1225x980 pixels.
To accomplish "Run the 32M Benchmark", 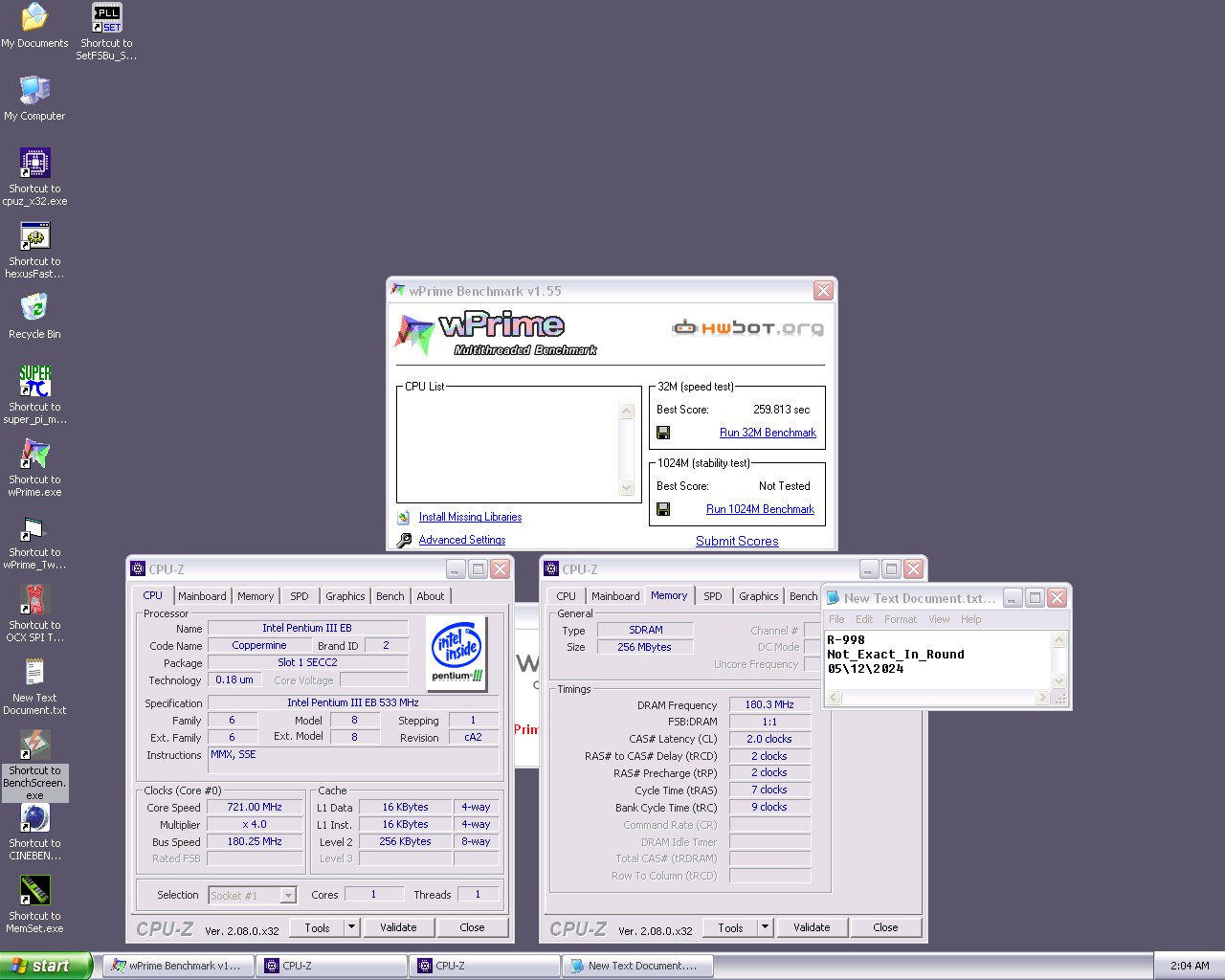I will click(768, 433).
